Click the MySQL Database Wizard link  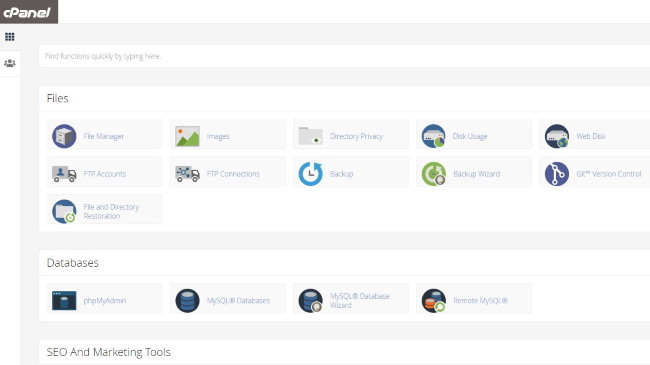point(359,301)
